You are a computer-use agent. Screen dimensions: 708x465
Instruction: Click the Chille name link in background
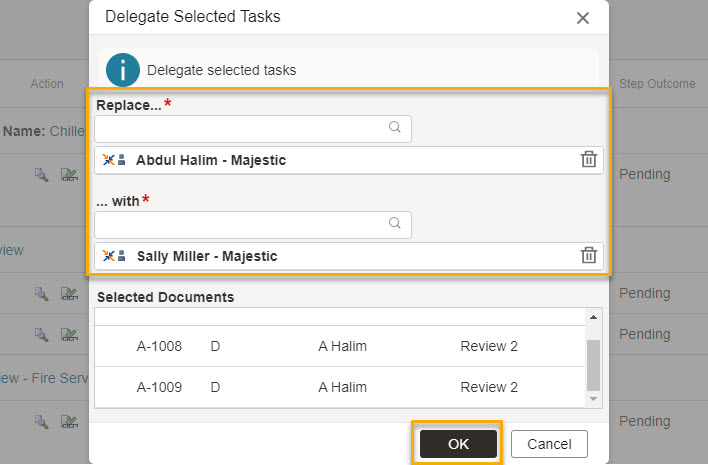coord(67,131)
